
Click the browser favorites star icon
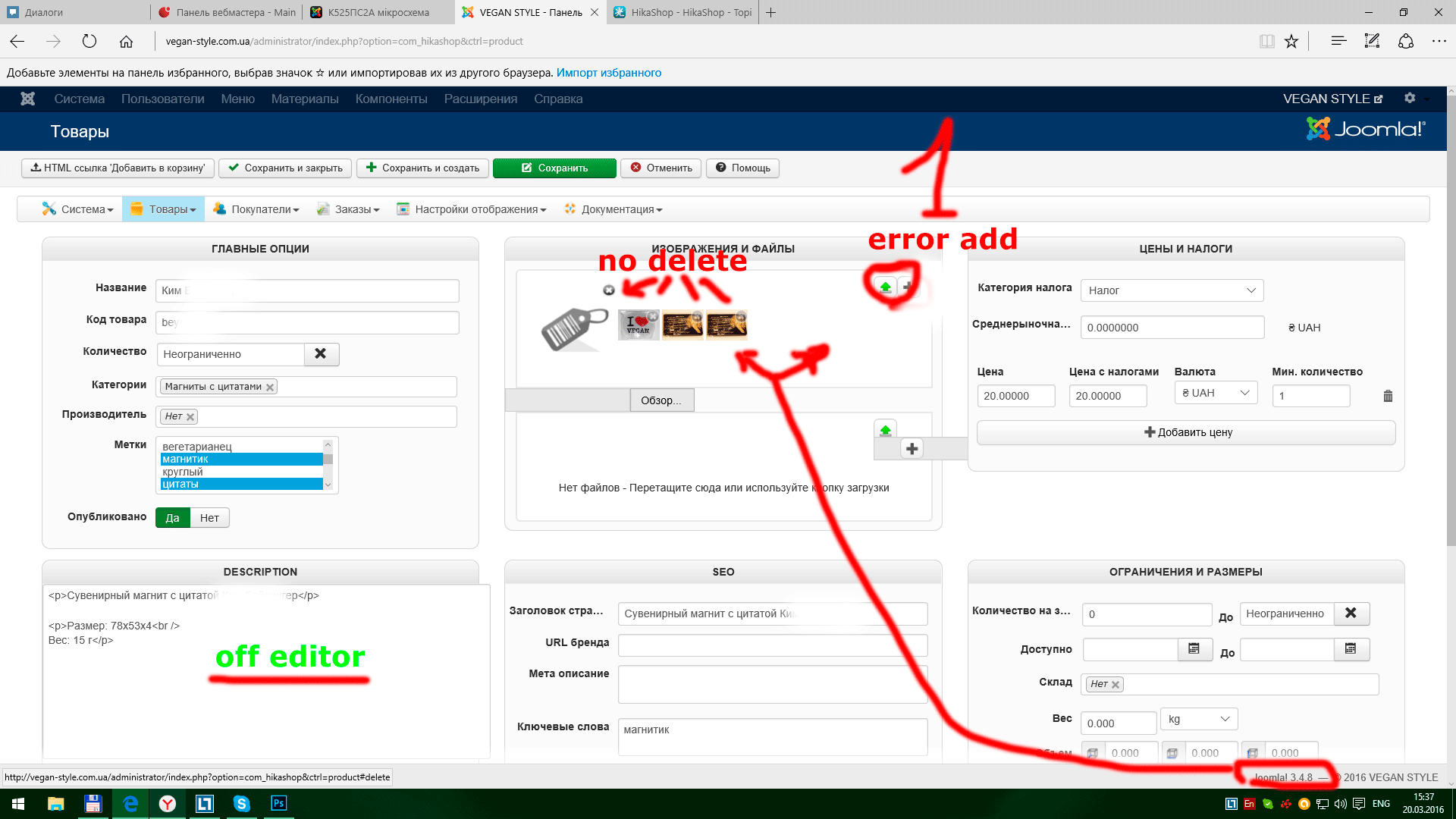[1291, 42]
